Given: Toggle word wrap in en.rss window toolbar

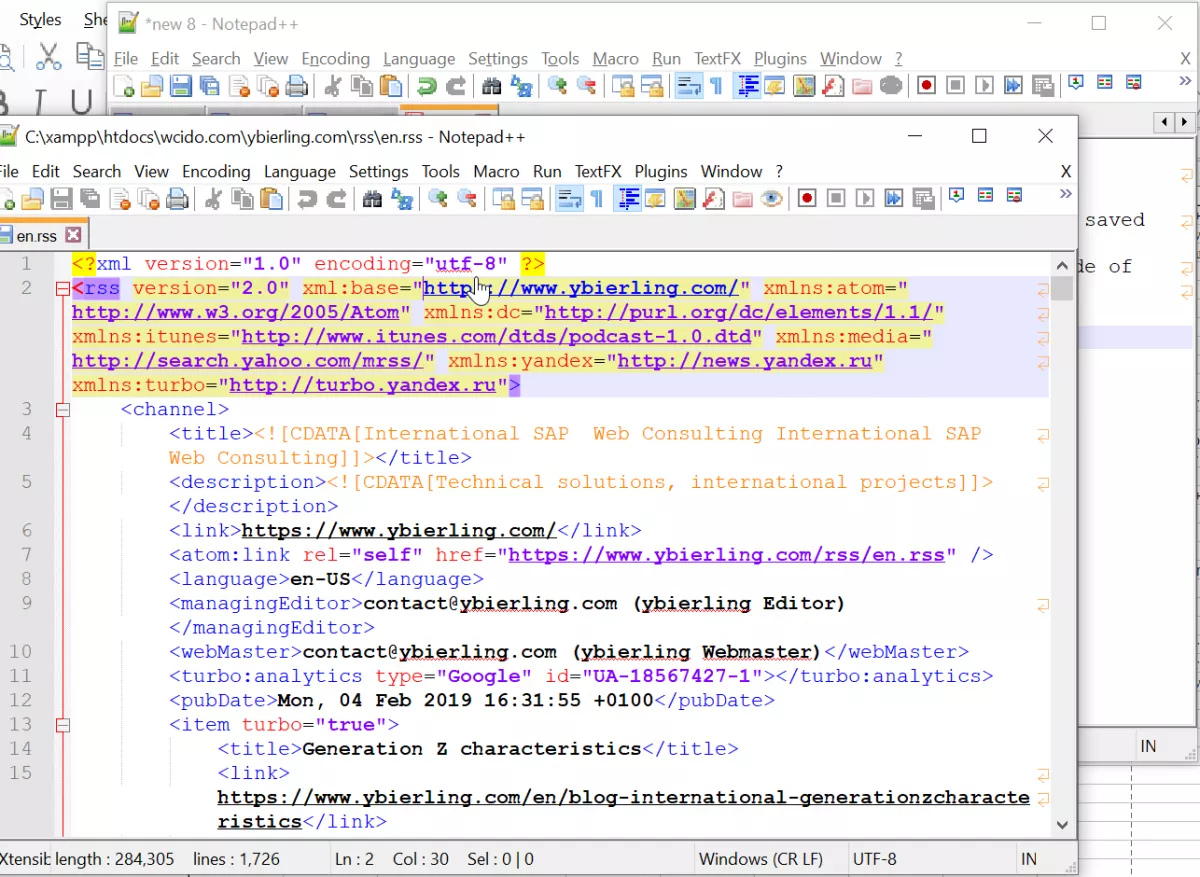Looking at the screenshot, I should 569,199.
